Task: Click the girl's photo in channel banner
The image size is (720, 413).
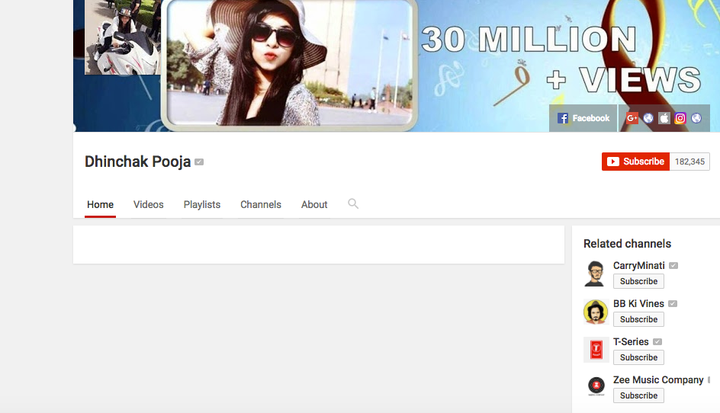Action: pos(289,63)
